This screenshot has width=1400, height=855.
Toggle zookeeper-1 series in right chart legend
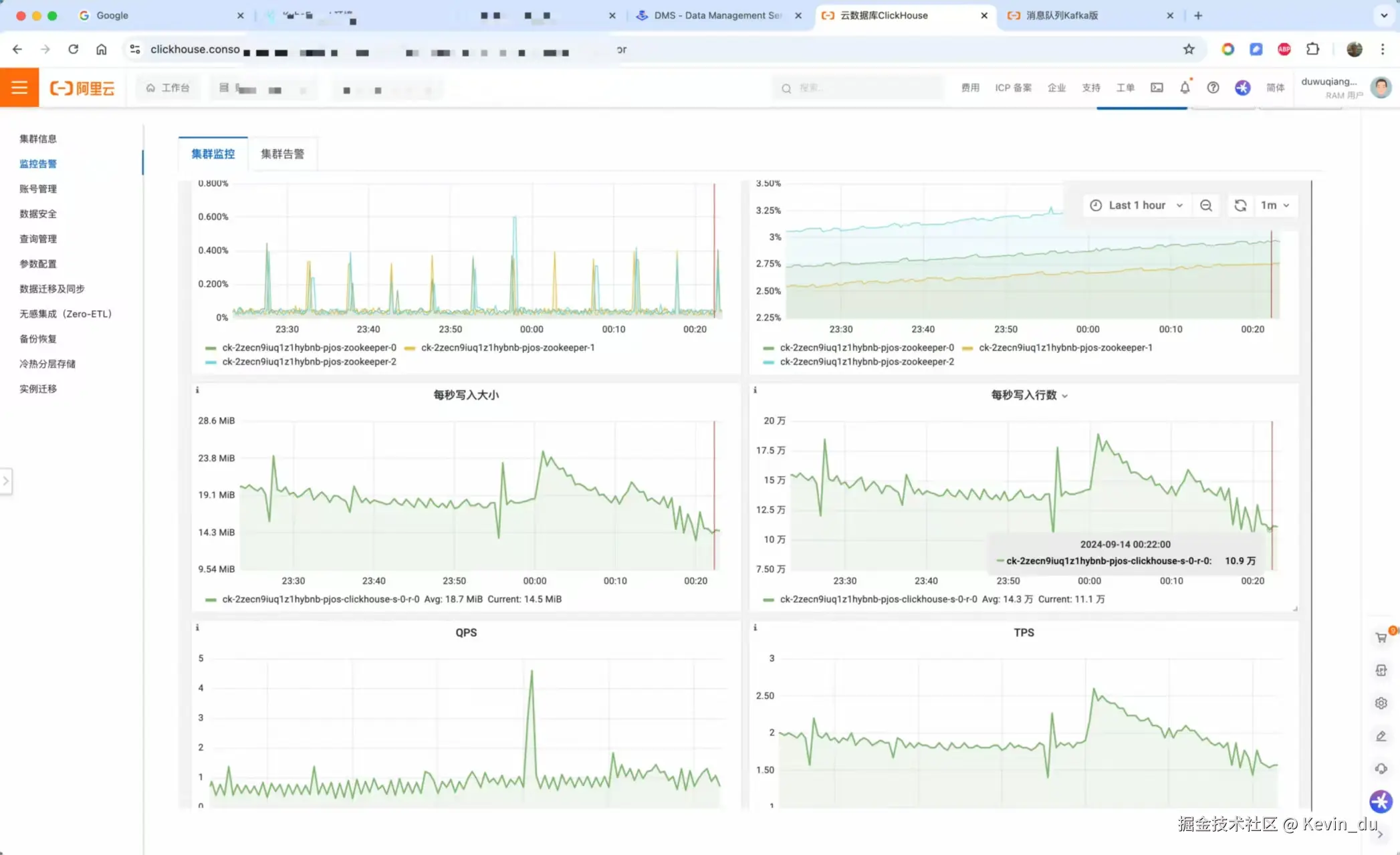pos(1065,348)
